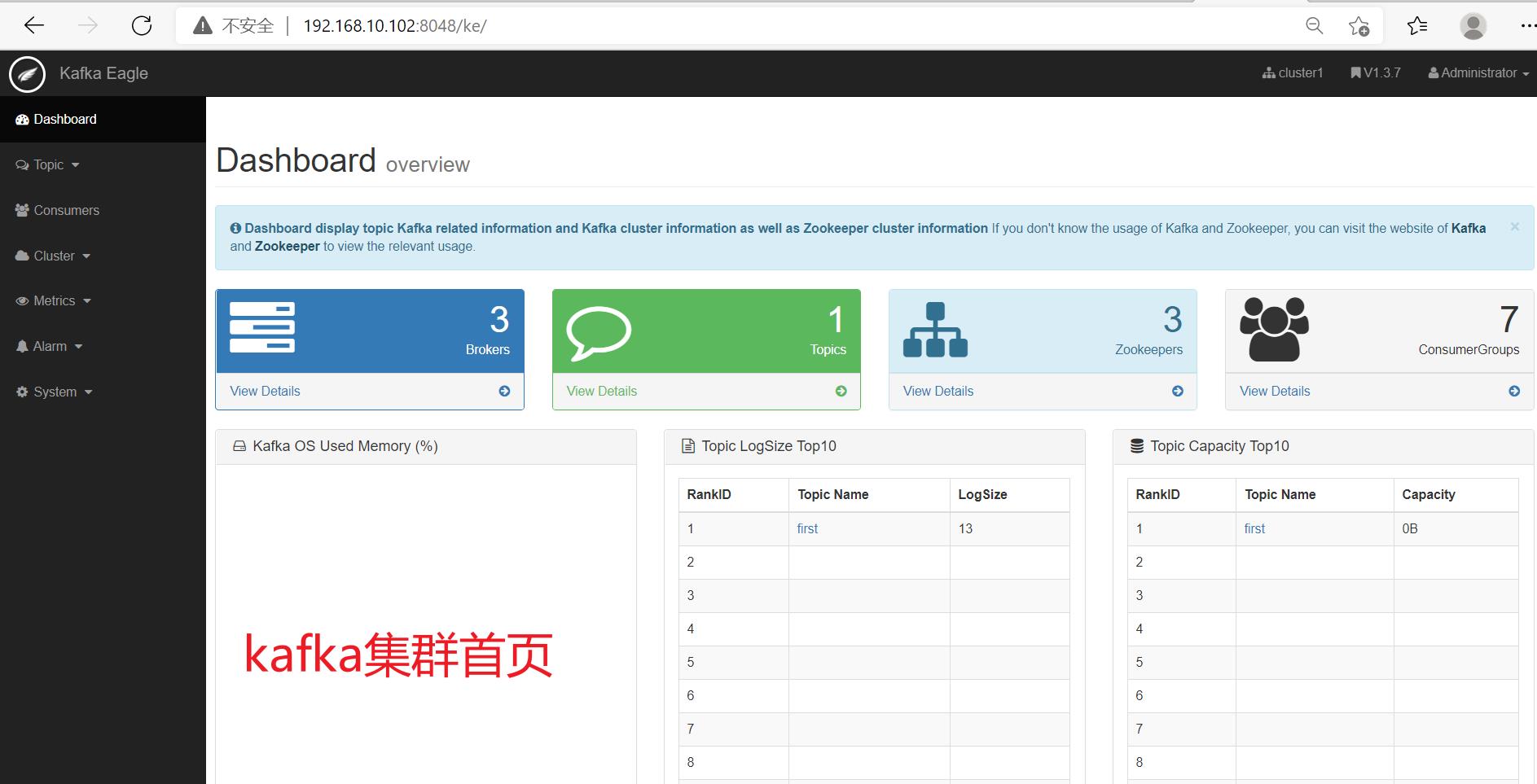Click RankID header in Capacity table
This screenshot has height=784, width=1537.
tap(1157, 495)
